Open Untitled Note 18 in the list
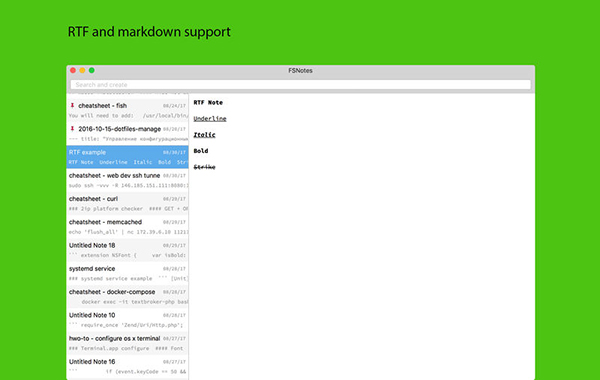Viewport: 600px width, 380px height. [127, 250]
